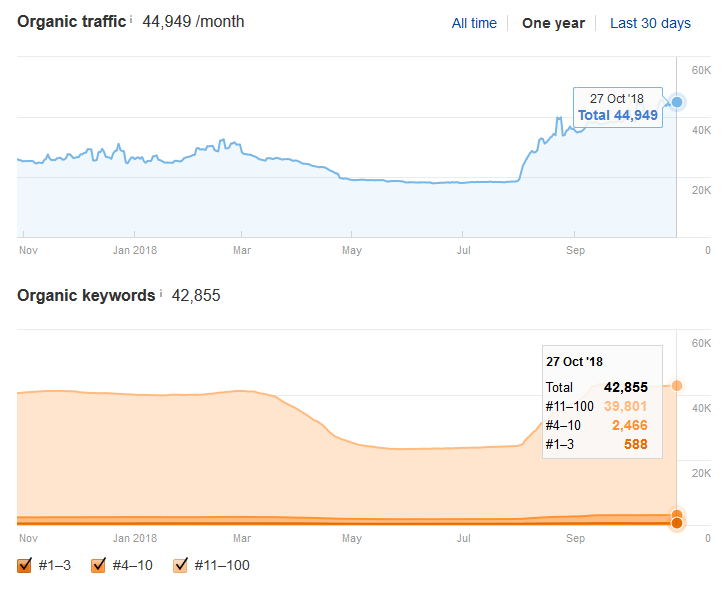Click the blue data point on traffic chart
Viewport: 728px width, 590px height.
point(677,102)
